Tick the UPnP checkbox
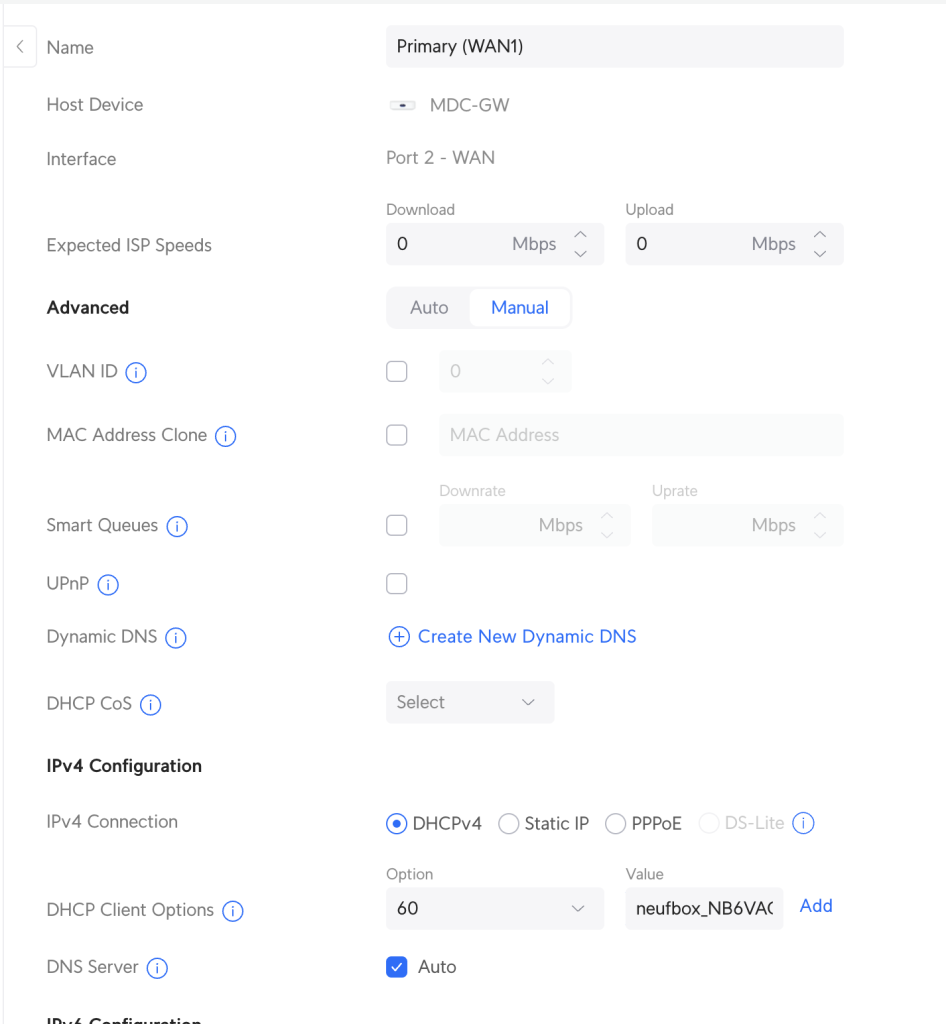The width and height of the screenshot is (946, 1024). [397, 584]
